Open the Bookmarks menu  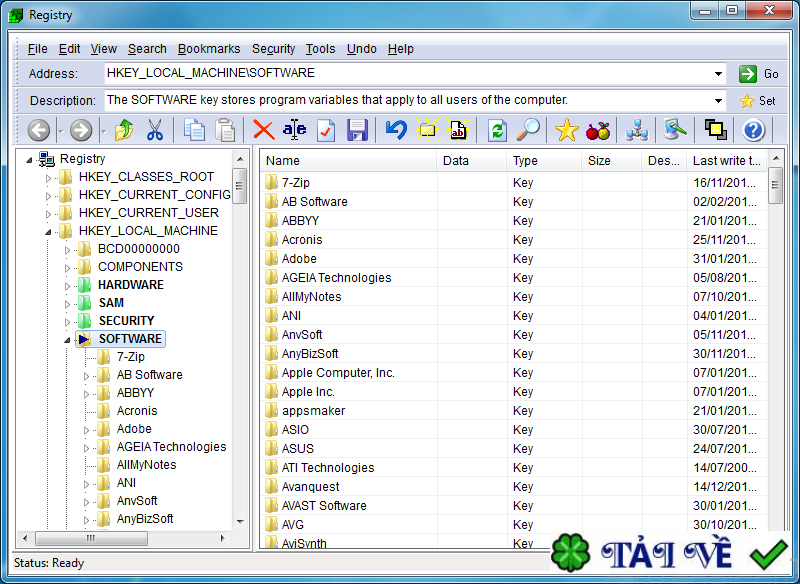pos(209,49)
